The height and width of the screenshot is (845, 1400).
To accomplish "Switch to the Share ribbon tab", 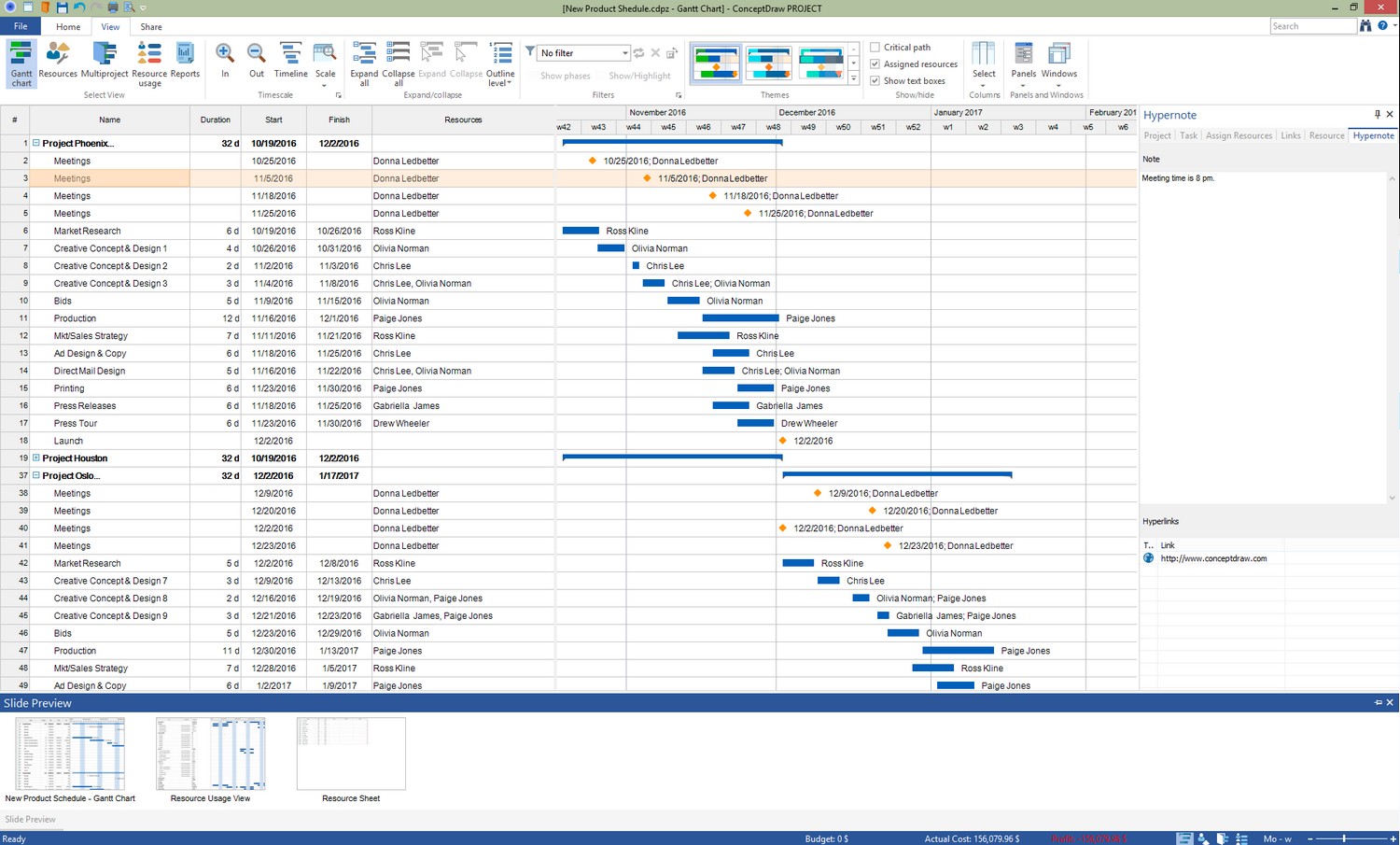I will pyautogui.click(x=151, y=26).
